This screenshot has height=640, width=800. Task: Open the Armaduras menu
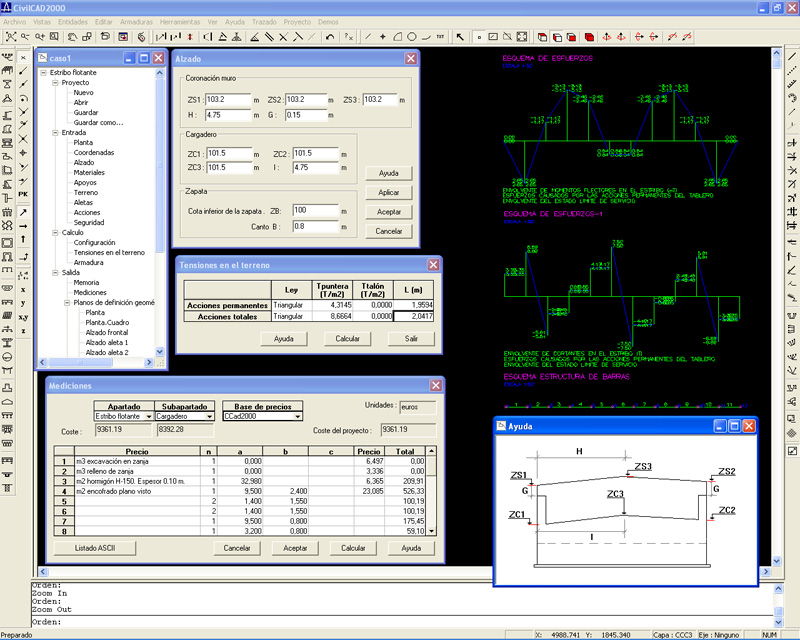tap(136, 21)
